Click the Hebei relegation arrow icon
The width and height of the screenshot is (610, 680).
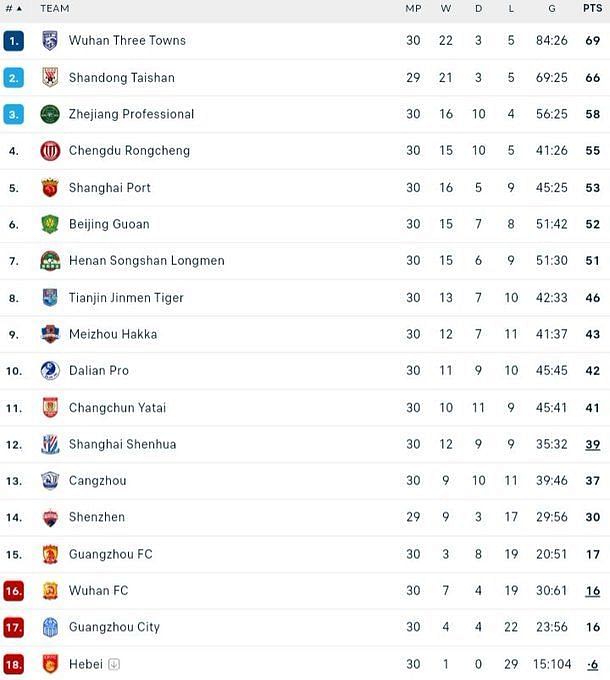114,664
